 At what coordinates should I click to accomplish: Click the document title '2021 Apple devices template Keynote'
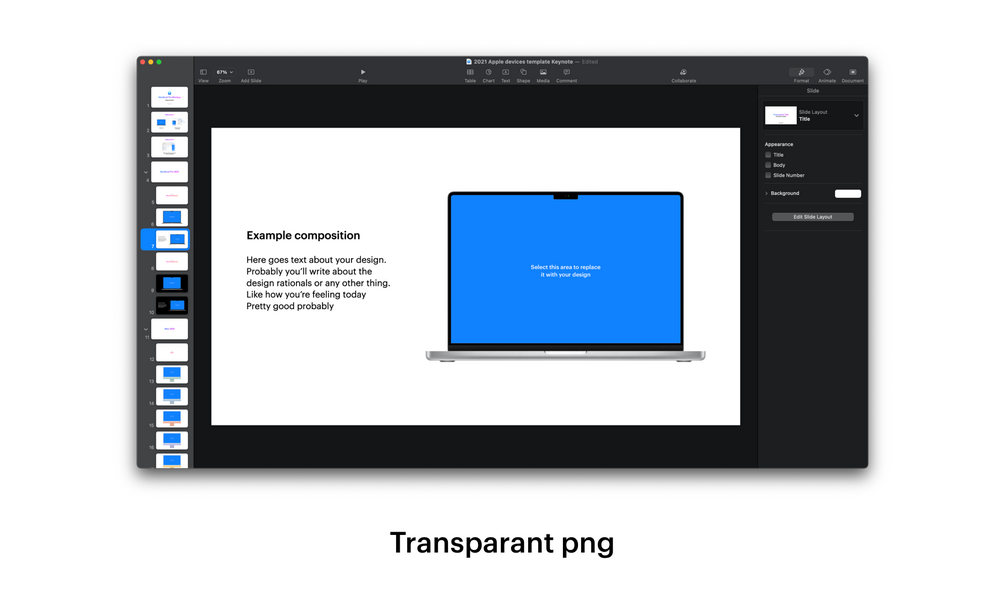(523, 62)
